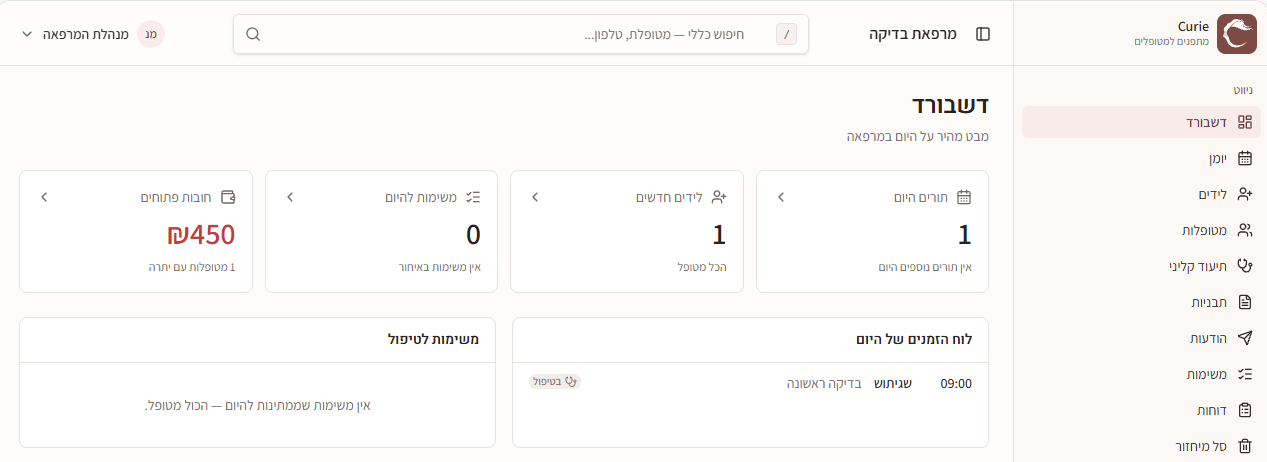Click the הודעות paper-plane icon
This screenshot has height=462, width=1267.
(1245, 338)
